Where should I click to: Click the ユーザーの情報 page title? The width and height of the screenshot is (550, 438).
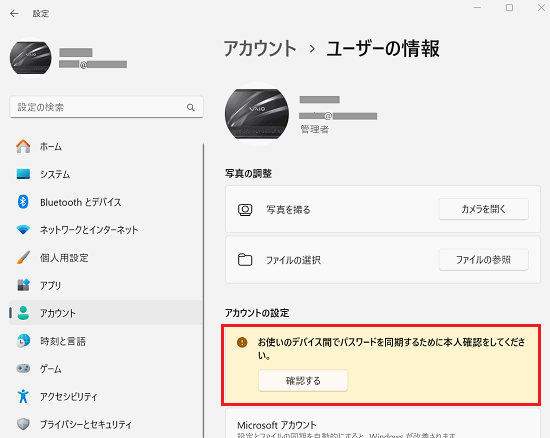coord(383,48)
